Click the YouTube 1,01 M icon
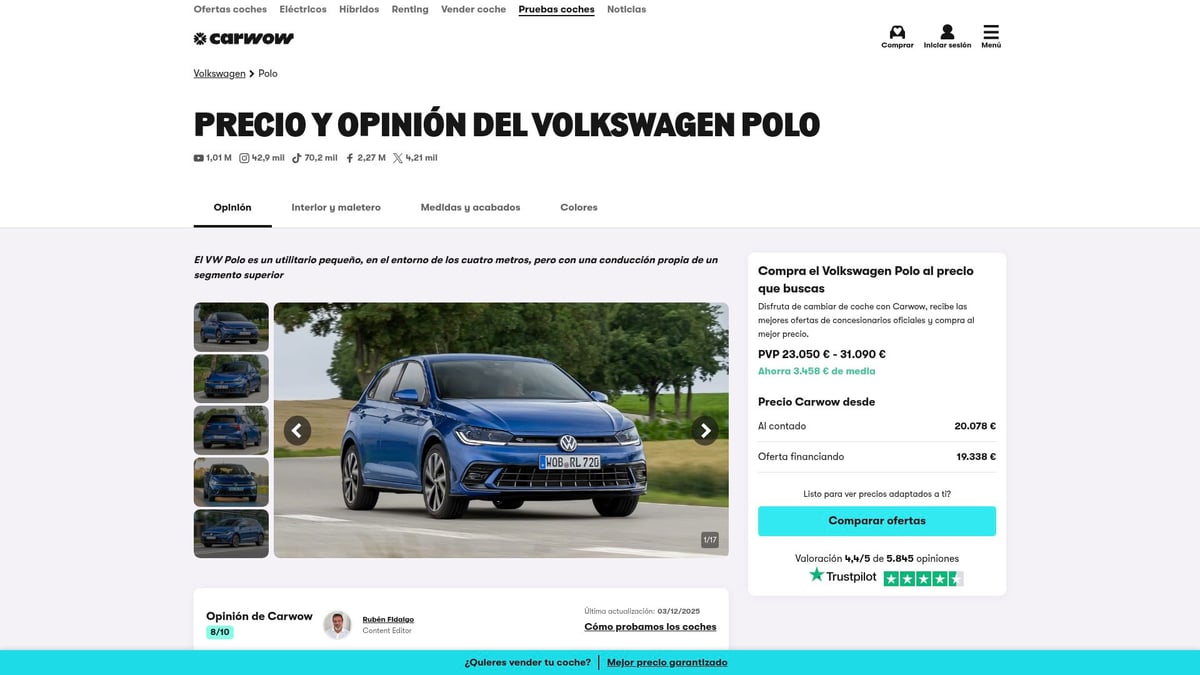This screenshot has height=675, width=1200. [199, 158]
